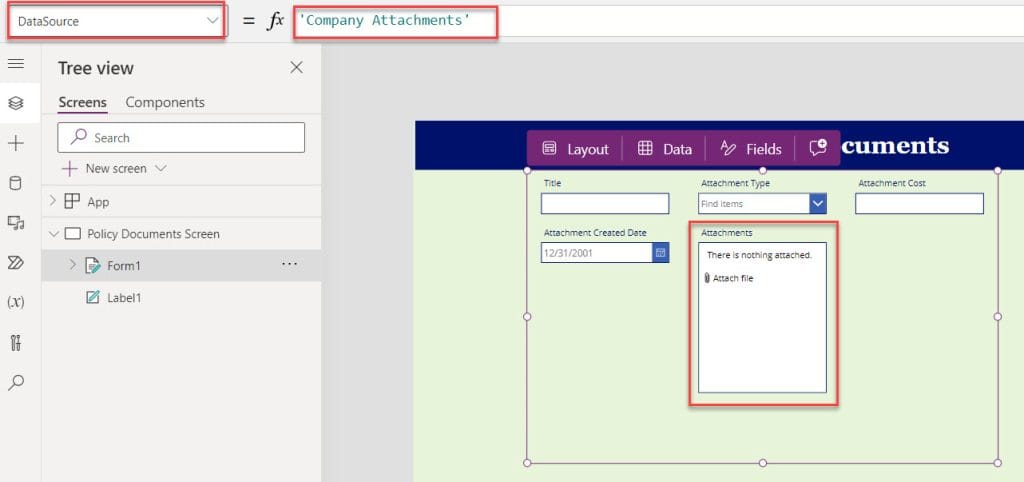1024x482 pixels.
Task: Click the 'There is nothing attached.' text
Action: coord(759,255)
